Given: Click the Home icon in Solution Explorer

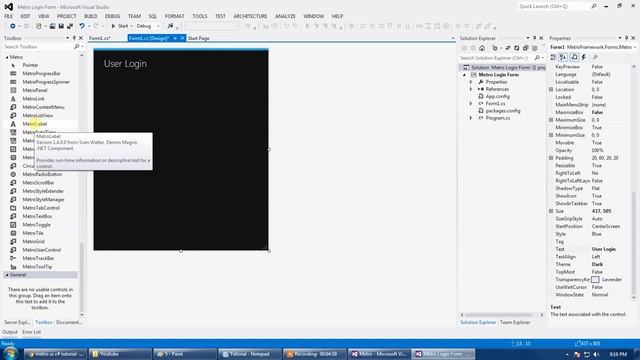Looking at the screenshot, I should point(482,48).
